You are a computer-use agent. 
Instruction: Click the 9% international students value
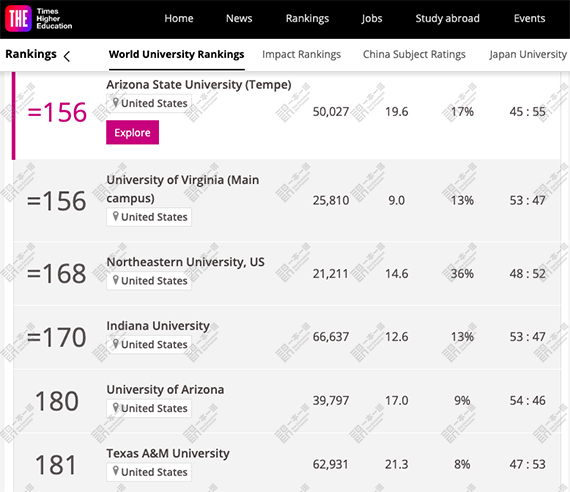462,400
